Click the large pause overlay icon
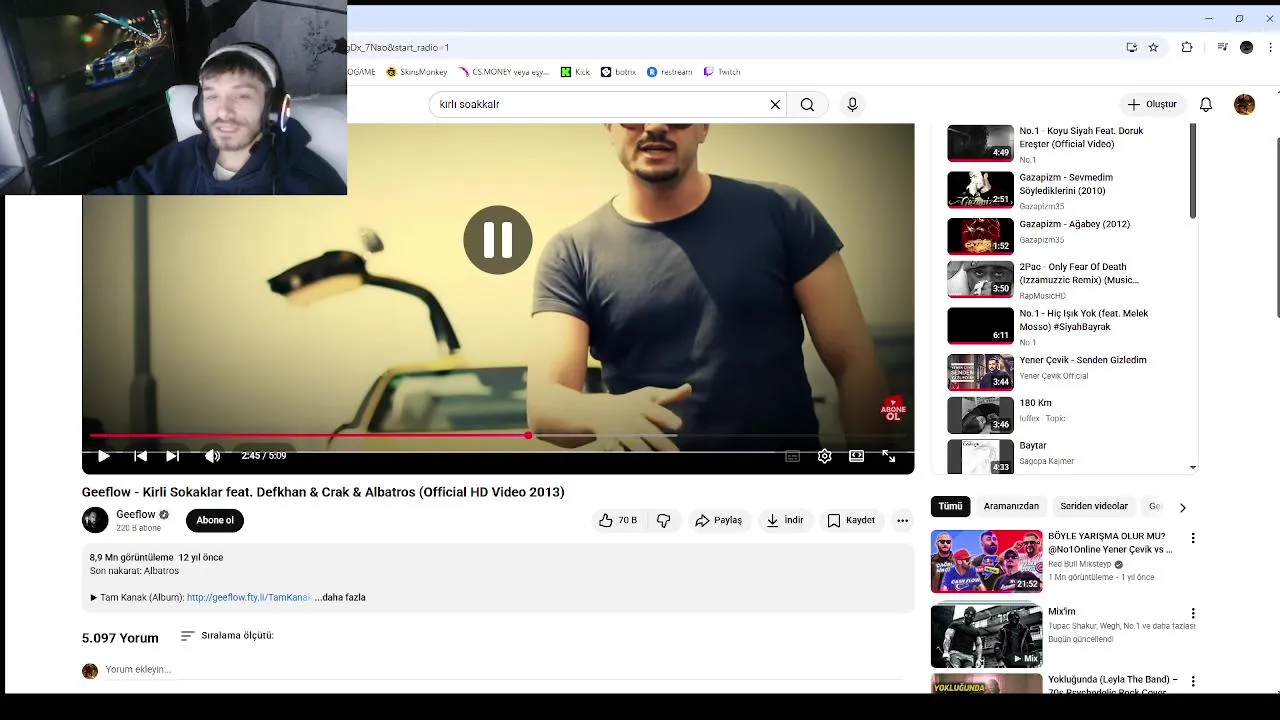The width and height of the screenshot is (1280, 720). point(498,240)
